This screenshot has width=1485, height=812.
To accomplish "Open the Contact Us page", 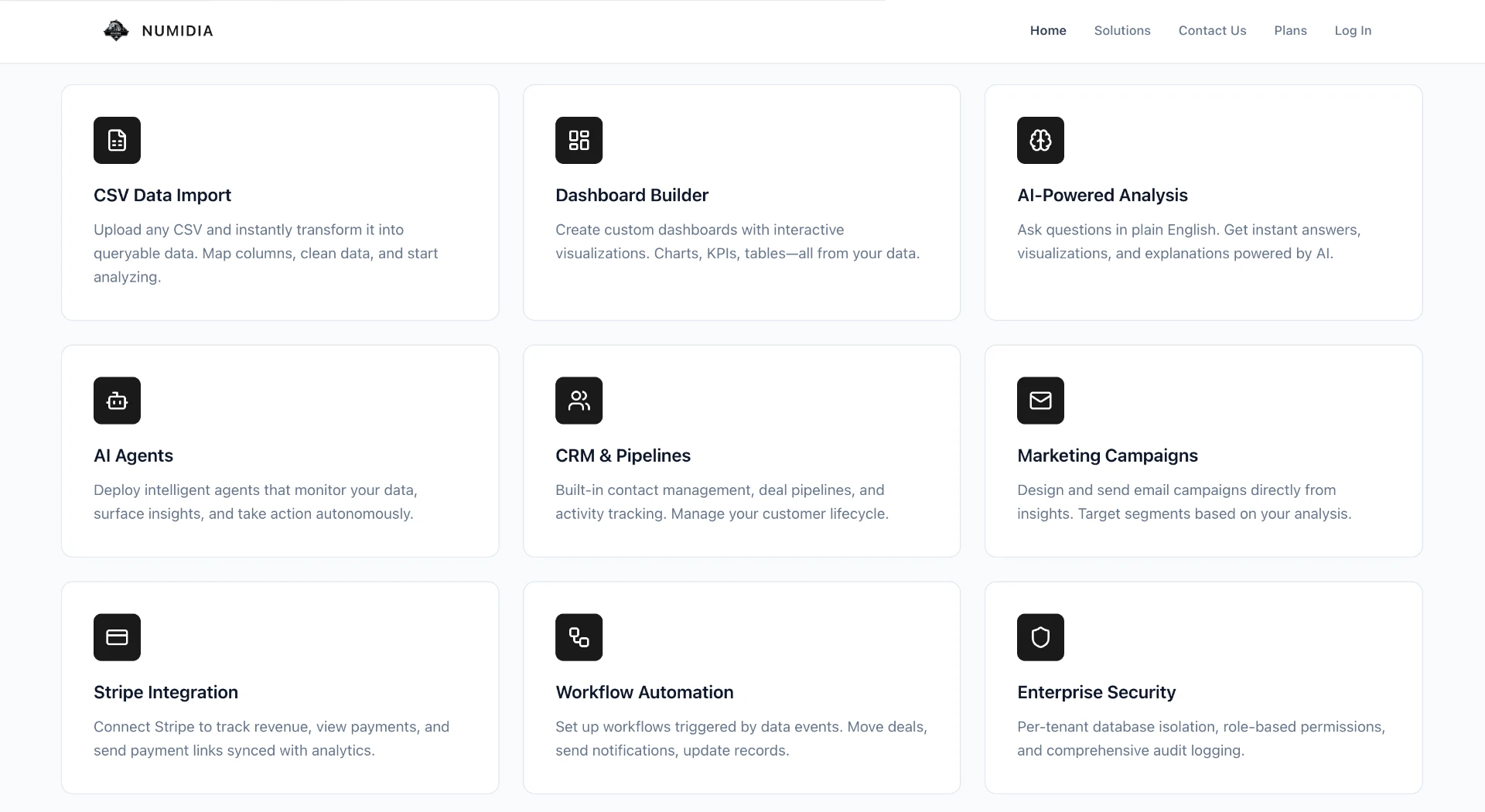I will (x=1212, y=31).
